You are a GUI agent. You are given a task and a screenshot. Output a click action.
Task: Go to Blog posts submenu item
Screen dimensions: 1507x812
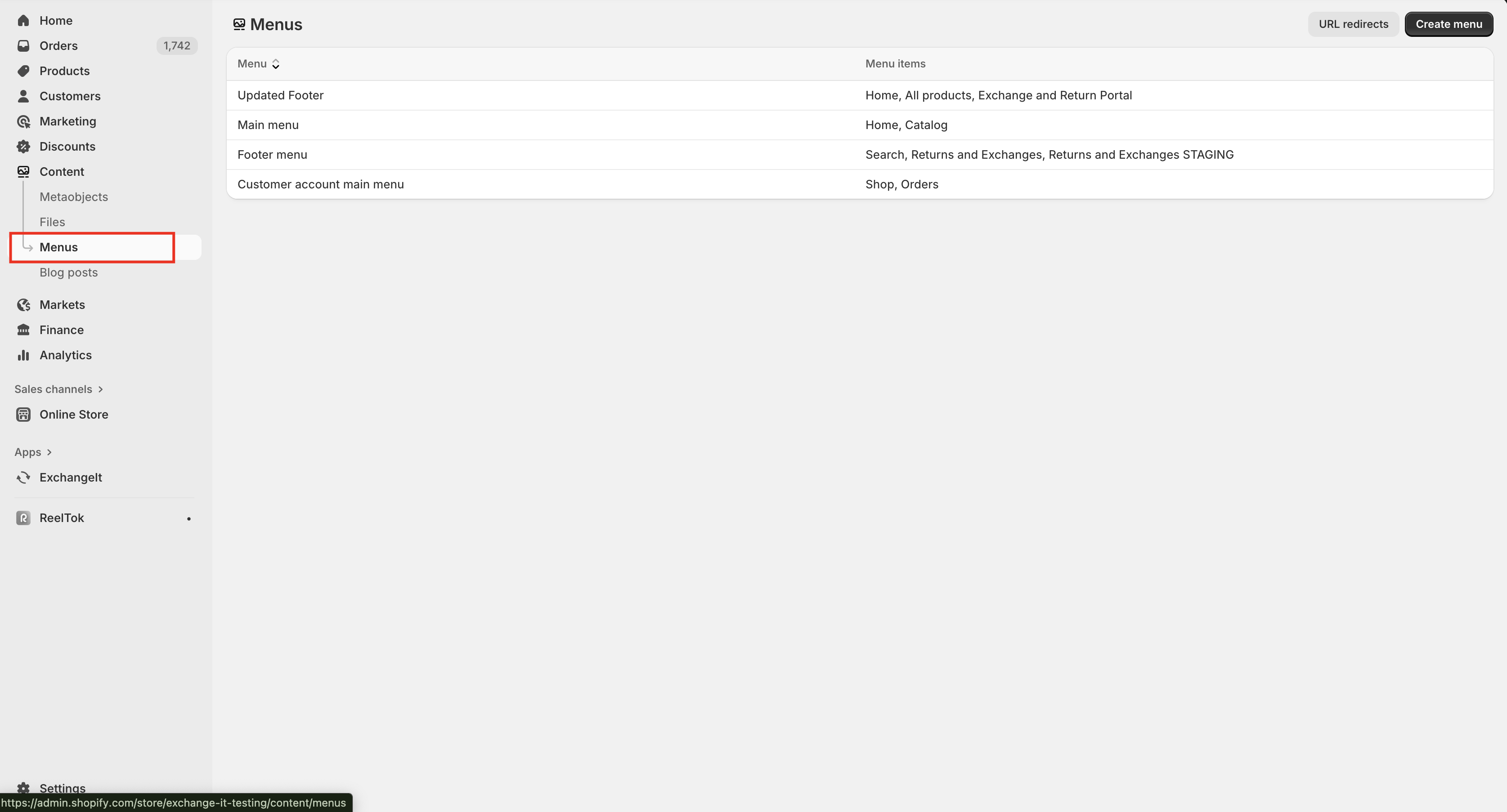tap(68, 272)
